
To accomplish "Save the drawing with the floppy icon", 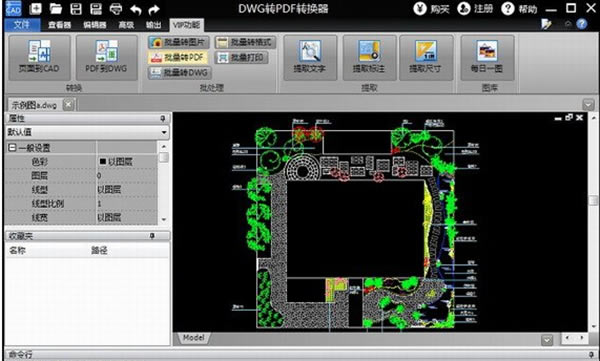I will tap(76, 8).
